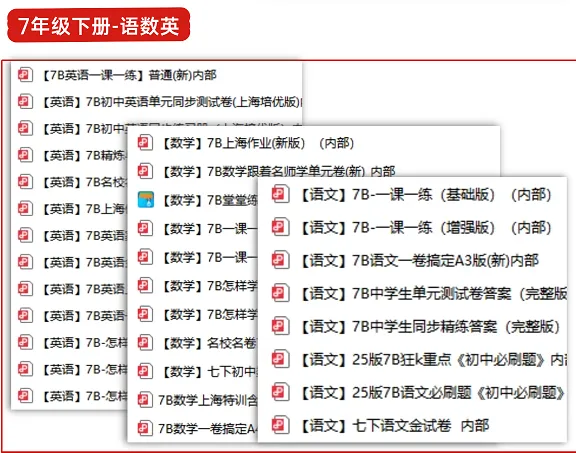Click the red 7年级下册-语数英 header badge

98,25
